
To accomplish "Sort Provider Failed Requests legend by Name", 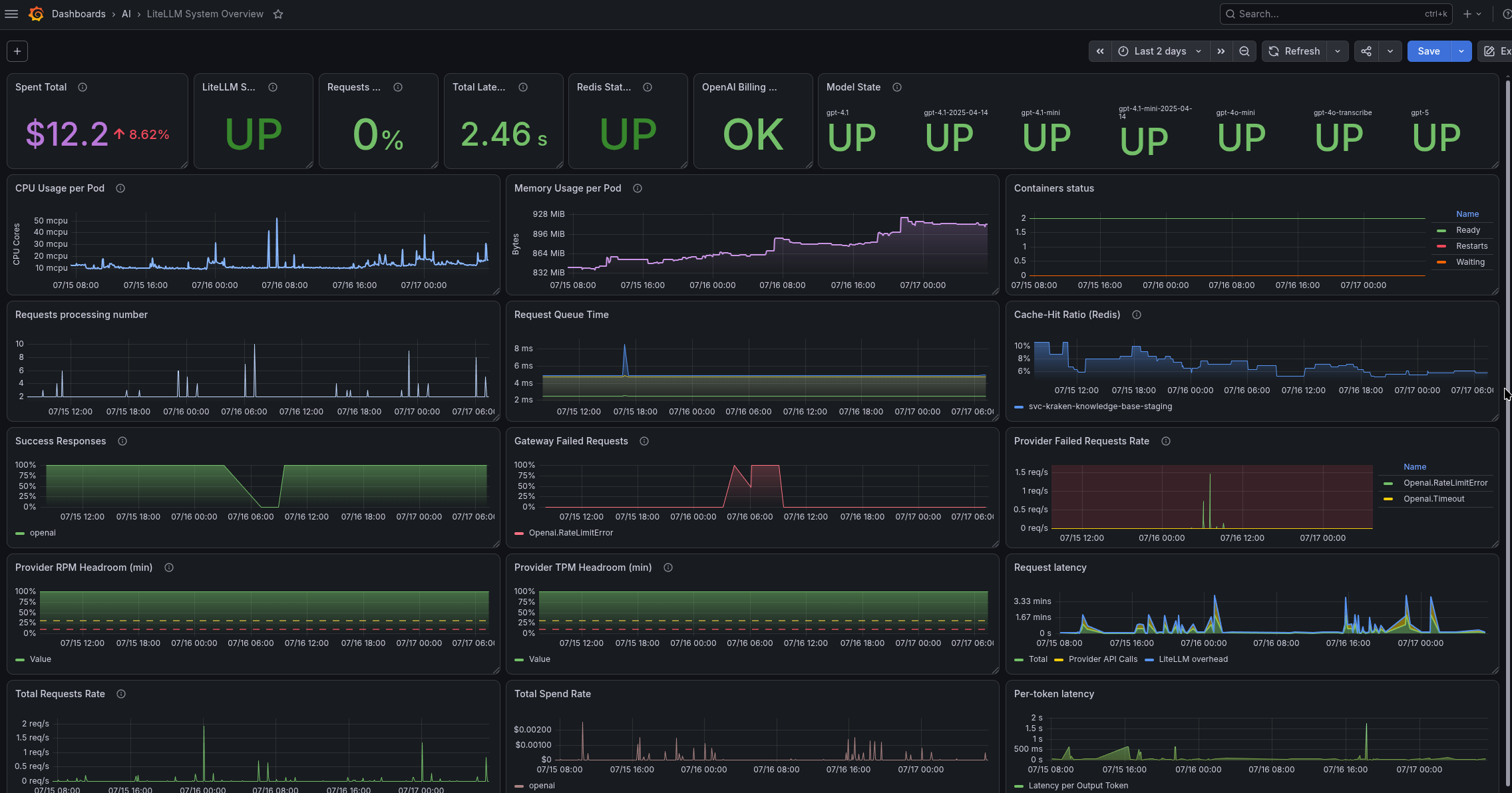I will pyautogui.click(x=1415, y=467).
